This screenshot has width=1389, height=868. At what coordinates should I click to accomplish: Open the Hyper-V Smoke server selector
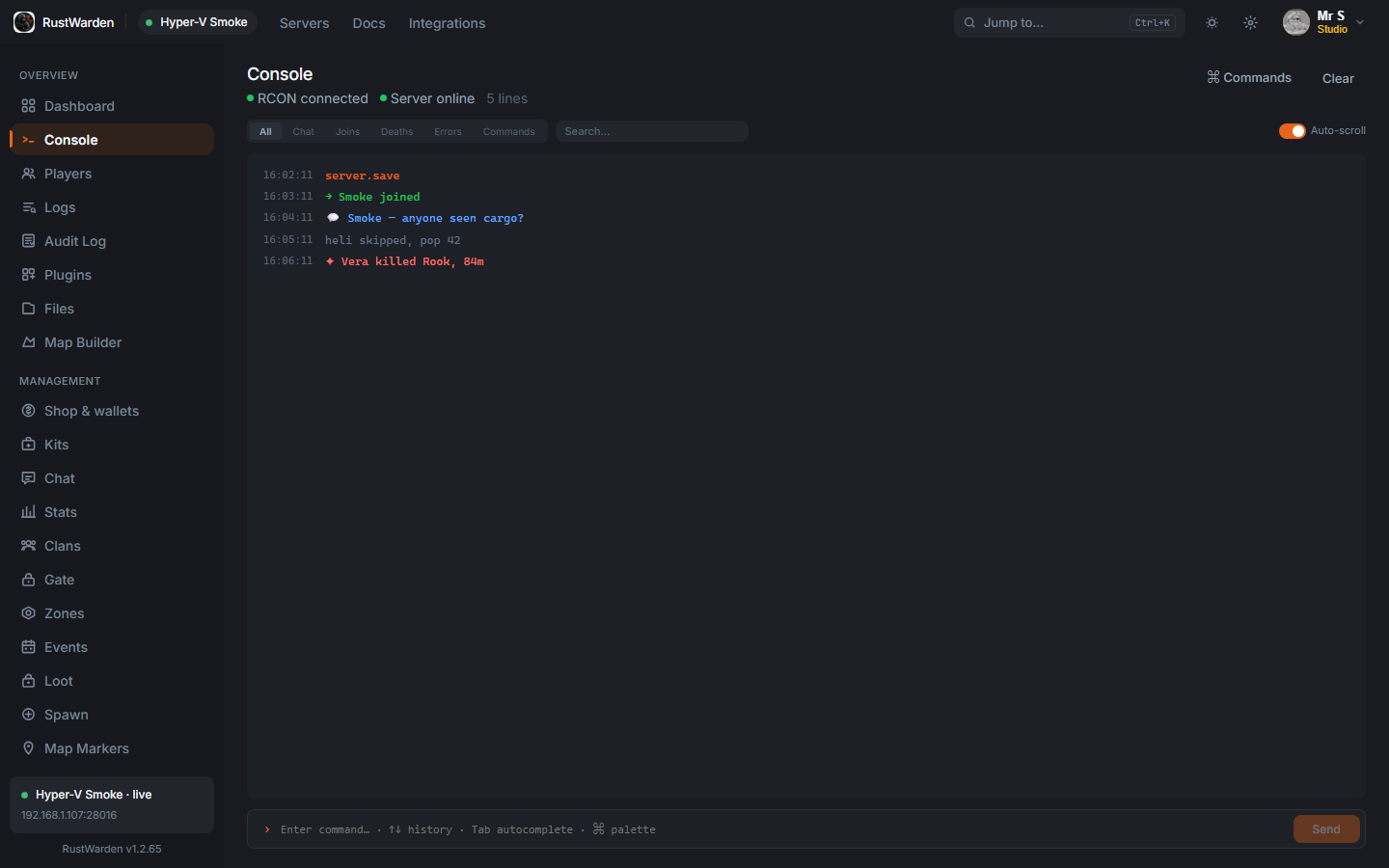197,22
